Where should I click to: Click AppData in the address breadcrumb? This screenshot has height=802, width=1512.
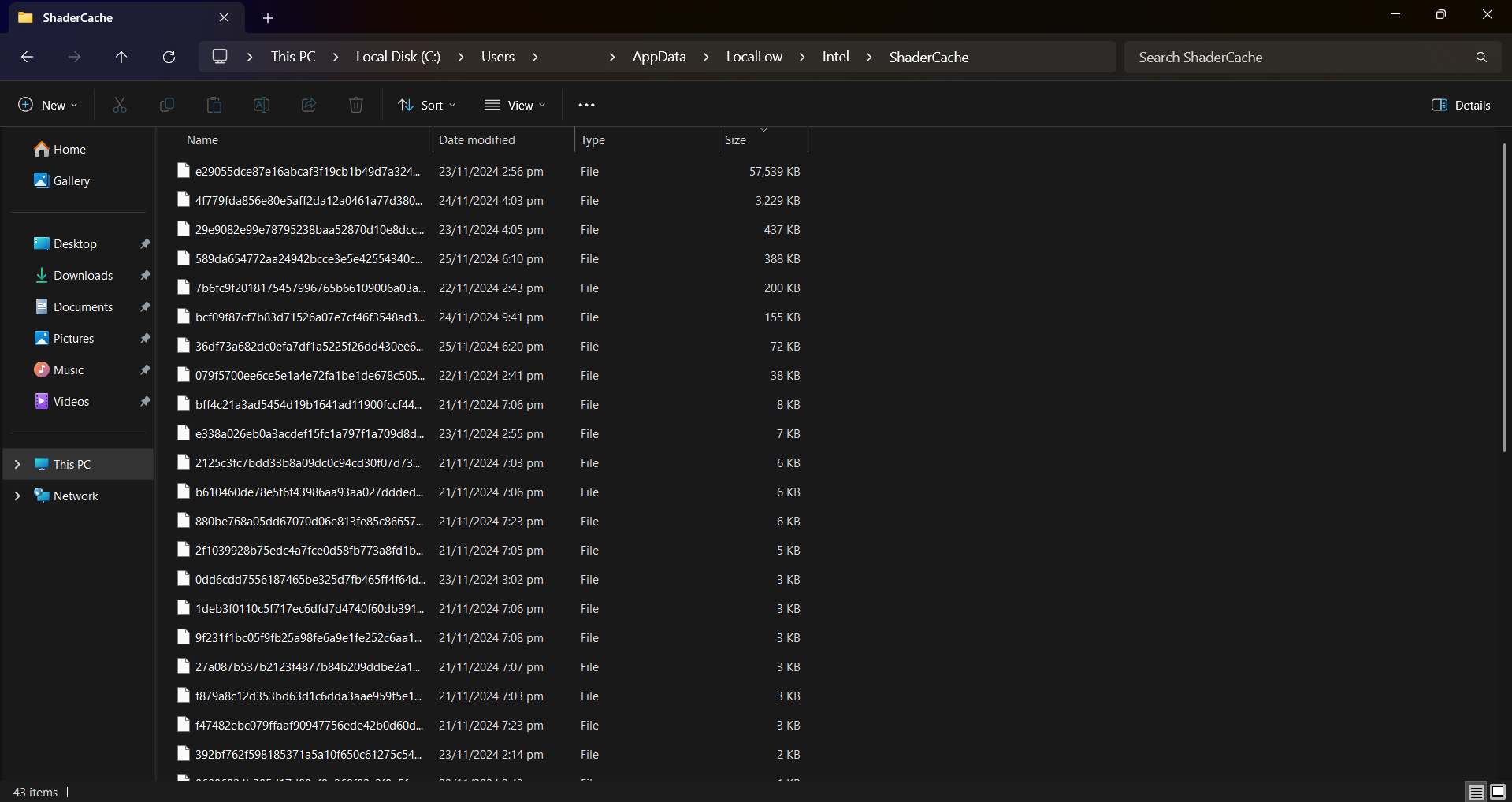[659, 57]
